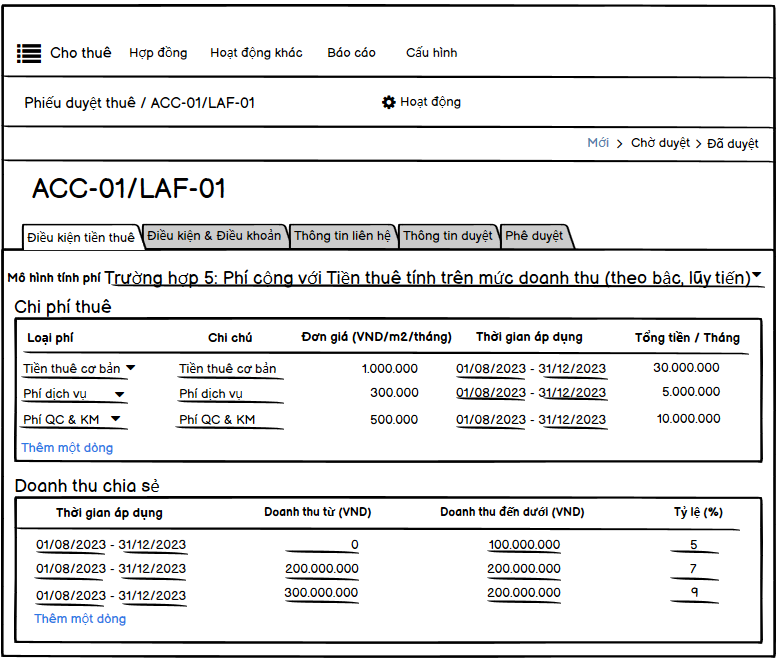Edit Doanh thu đến dưới value 100.000.000
This screenshot has width=778, height=661.
tap(524, 545)
